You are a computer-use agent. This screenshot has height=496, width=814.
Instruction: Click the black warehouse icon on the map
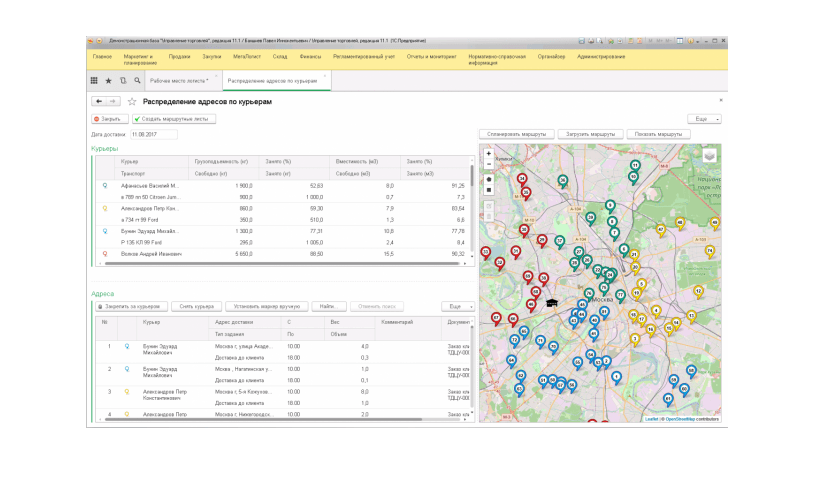[552, 302]
